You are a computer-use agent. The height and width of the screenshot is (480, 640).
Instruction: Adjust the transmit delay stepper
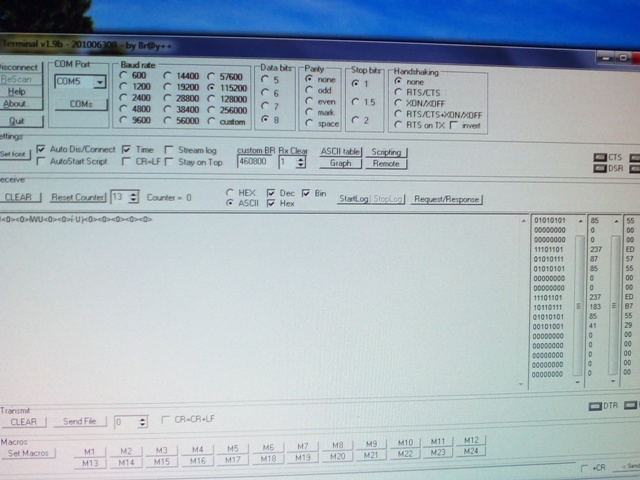pos(142,422)
